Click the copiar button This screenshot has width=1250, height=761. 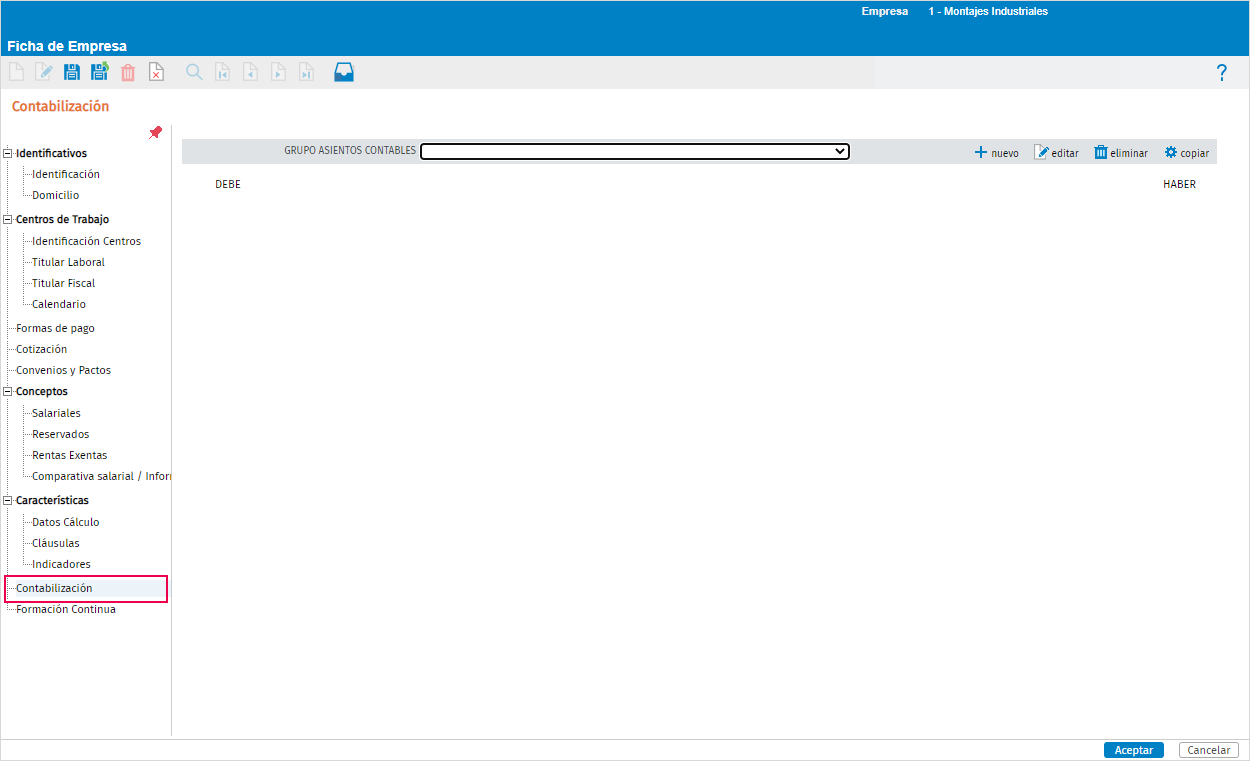point(1187,153)
